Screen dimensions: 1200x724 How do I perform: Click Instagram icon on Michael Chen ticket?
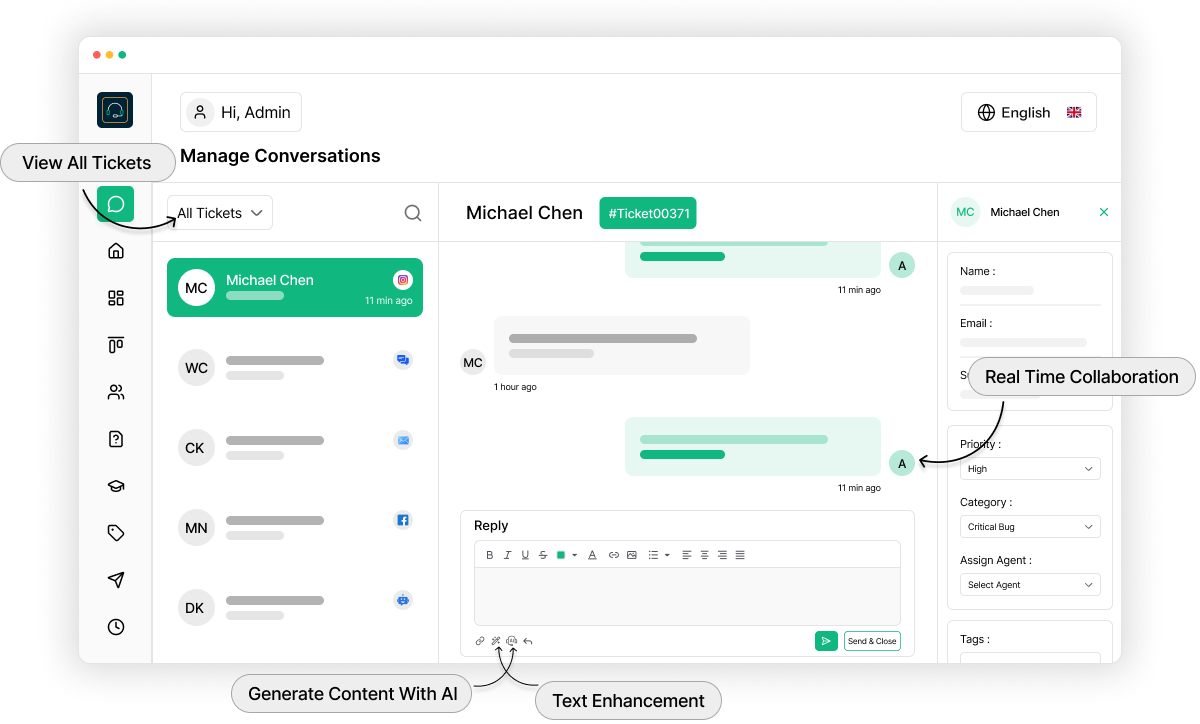[x=403, y=280]
